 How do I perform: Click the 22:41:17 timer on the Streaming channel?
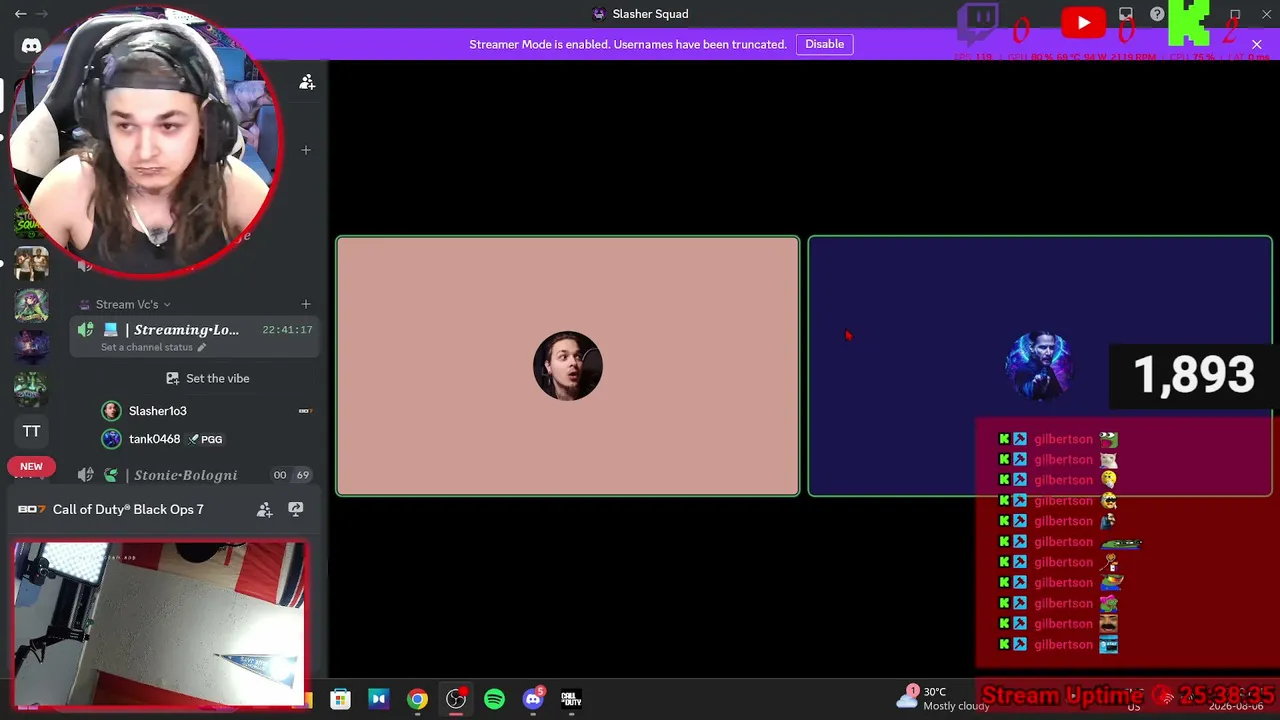tap(287, 330)
